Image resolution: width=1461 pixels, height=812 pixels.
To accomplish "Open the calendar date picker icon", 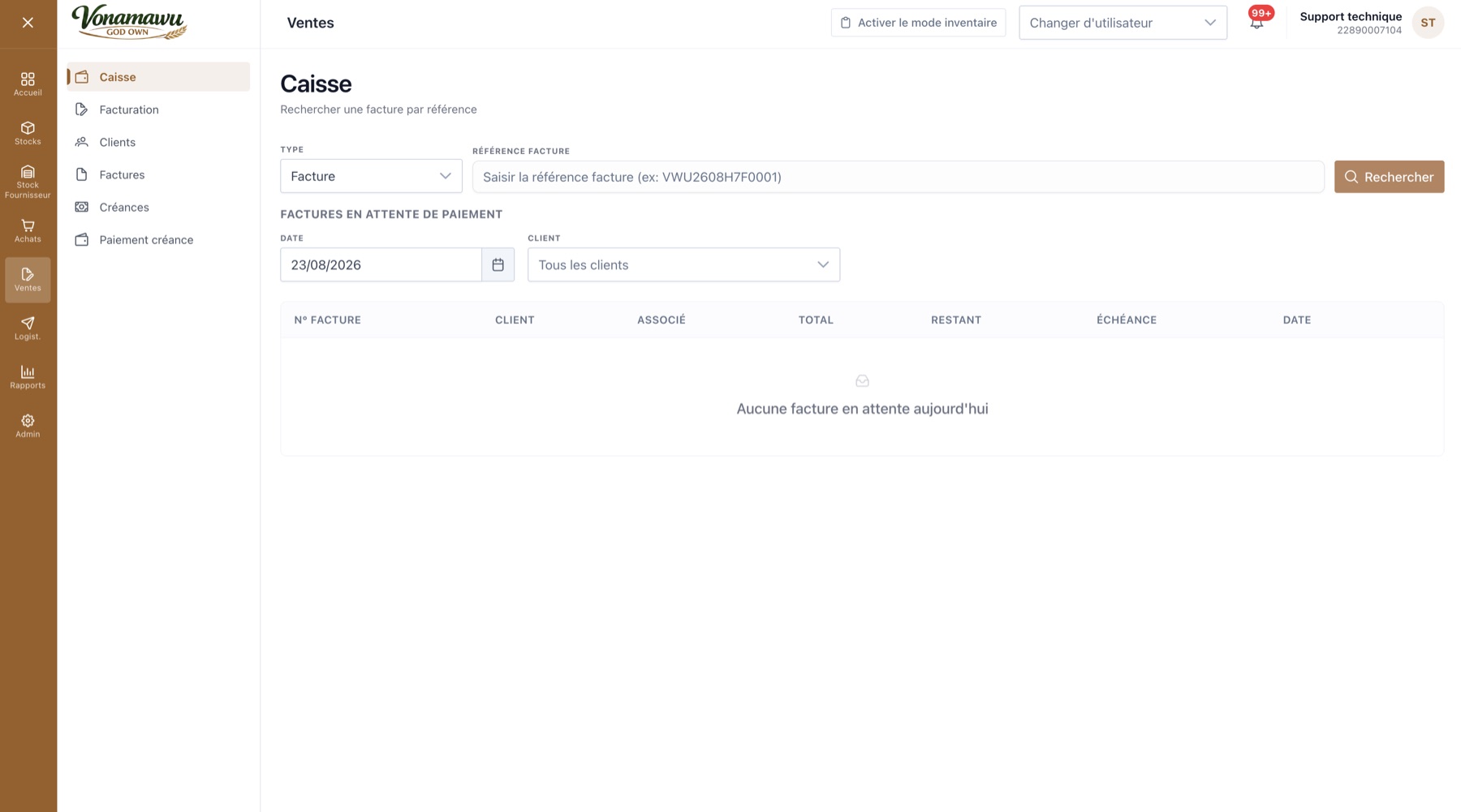I will [498, 264].
